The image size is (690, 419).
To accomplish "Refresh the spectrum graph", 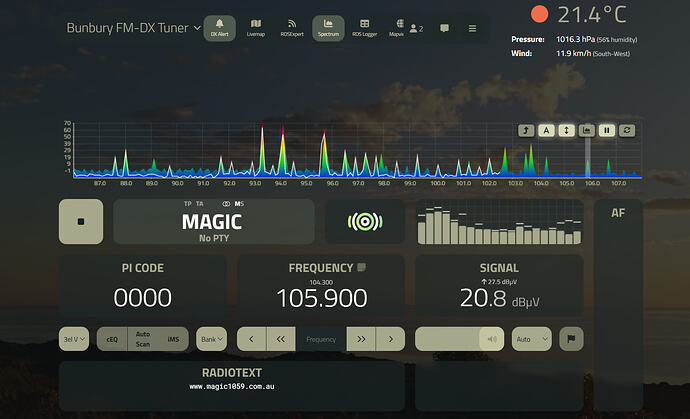I will pos(627,130).
